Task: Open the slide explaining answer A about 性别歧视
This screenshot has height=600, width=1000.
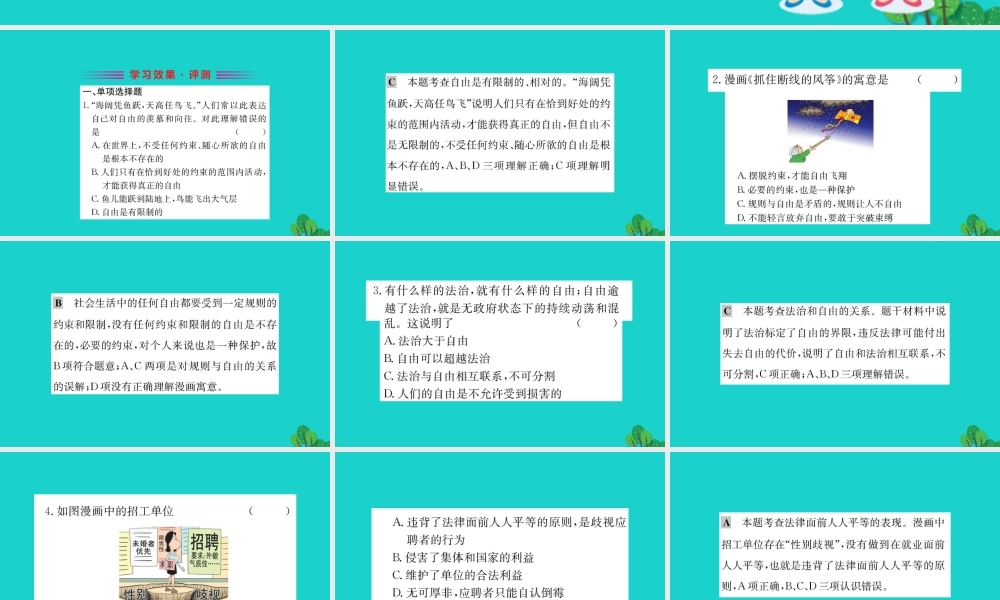Action: pyautogui.click(x=835, y=526)
